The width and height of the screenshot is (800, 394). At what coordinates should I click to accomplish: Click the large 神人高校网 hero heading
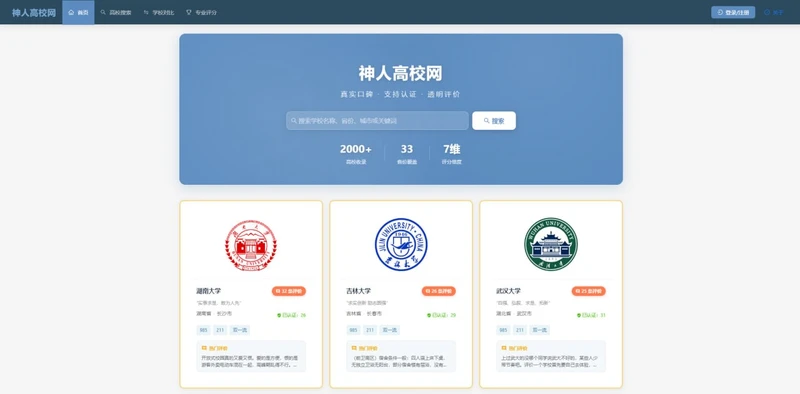click(401, 73)
